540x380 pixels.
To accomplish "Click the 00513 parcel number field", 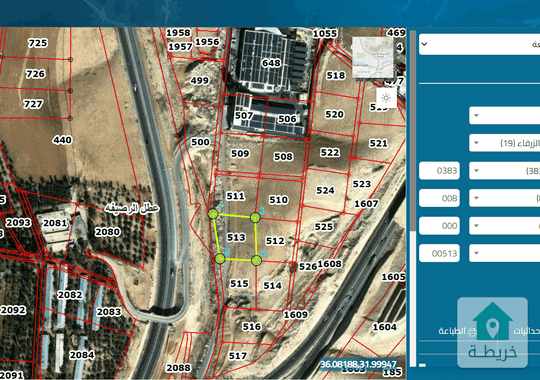I will pos(439,253).
